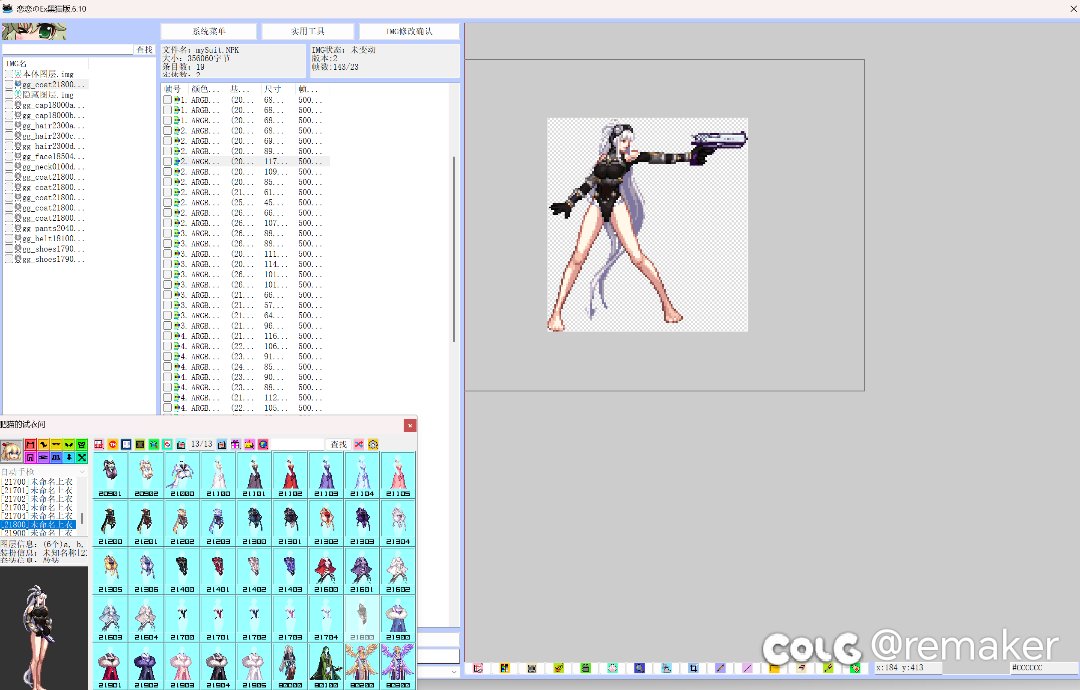Select costume thumbnail 21900

tap(398, 619)
